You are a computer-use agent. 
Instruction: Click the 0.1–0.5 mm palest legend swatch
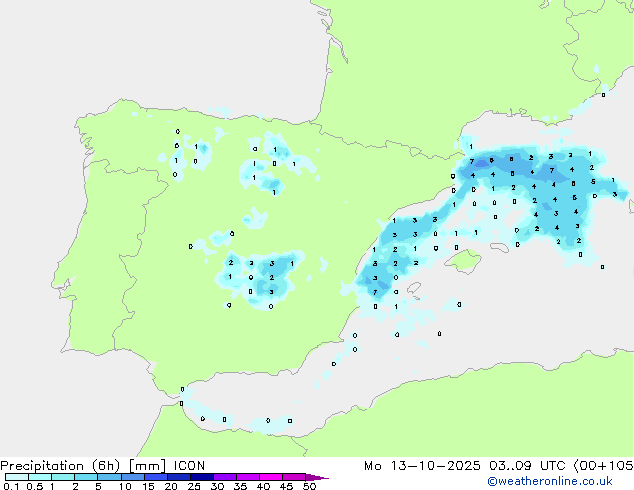[17, 477]
